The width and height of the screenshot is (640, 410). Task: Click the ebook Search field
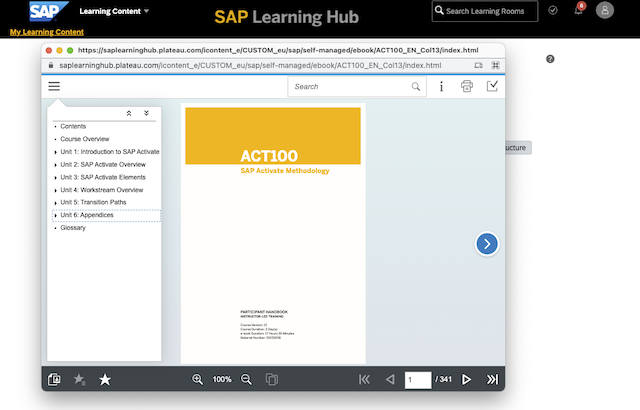click(357, 86)
